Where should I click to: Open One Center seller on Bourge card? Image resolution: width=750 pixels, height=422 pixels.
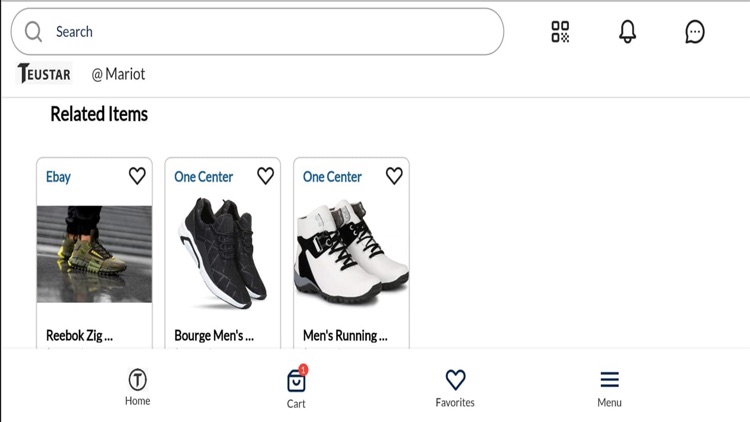203,177
